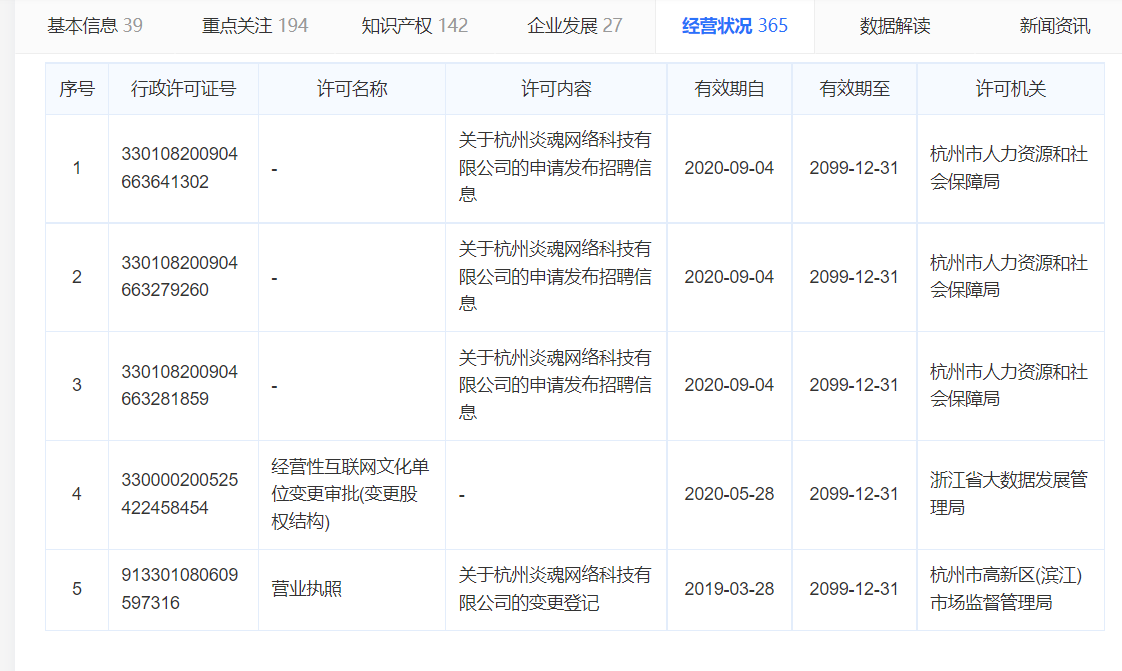Click row 2 authority 杭州市人力资源和社会保障局

pos(1009,277)
